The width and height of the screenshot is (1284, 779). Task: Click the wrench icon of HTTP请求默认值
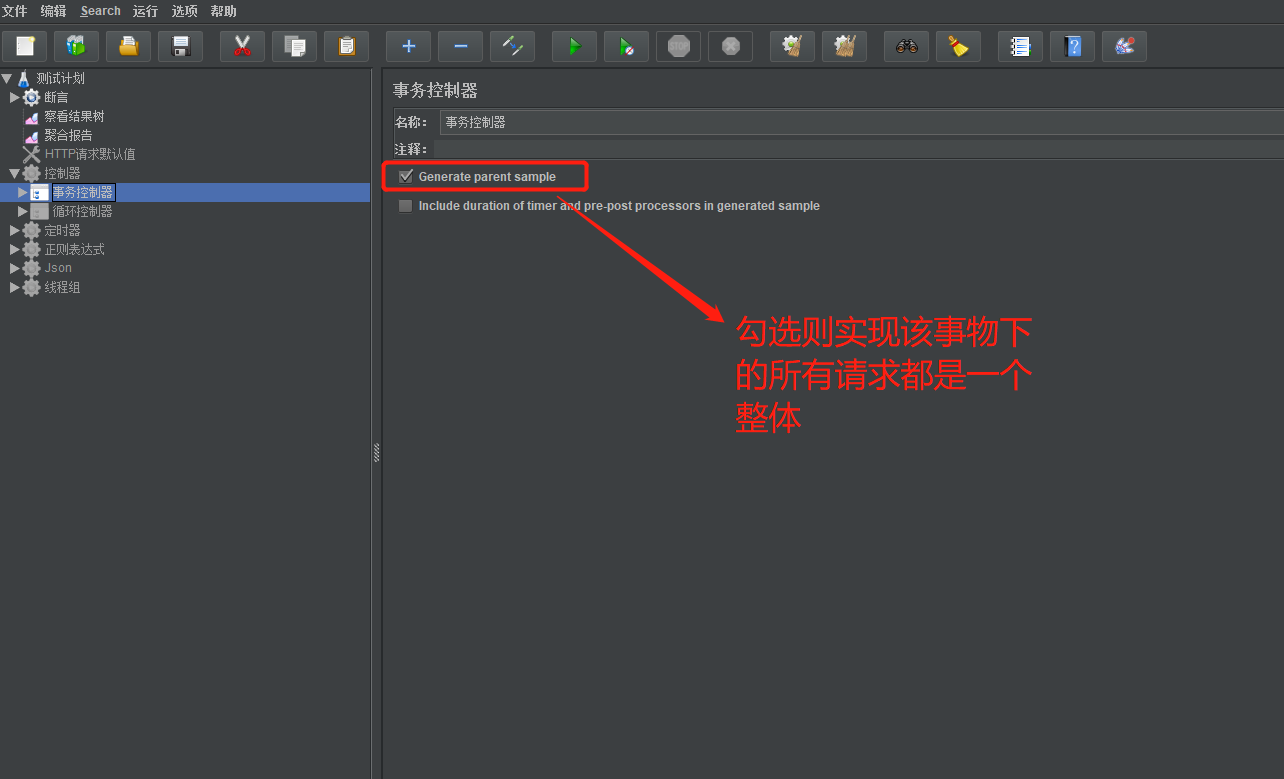pyautogui.click(x=32, y=154)
